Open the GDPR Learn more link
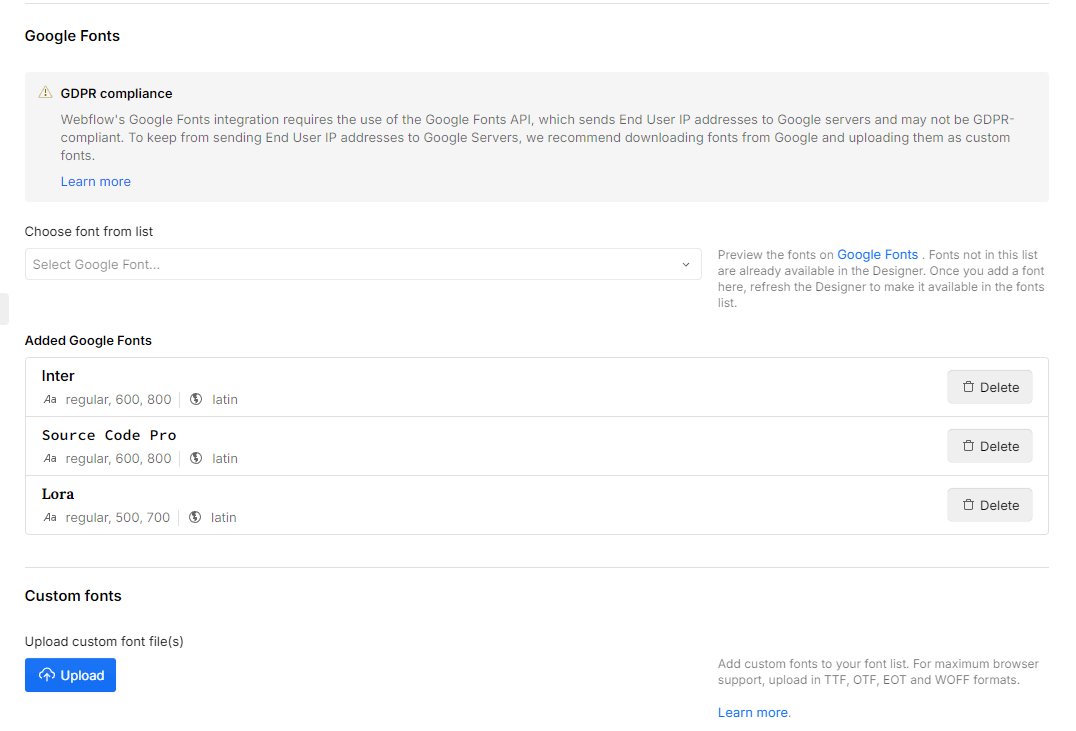The image size is (1076, 731). tap(95, 182)
